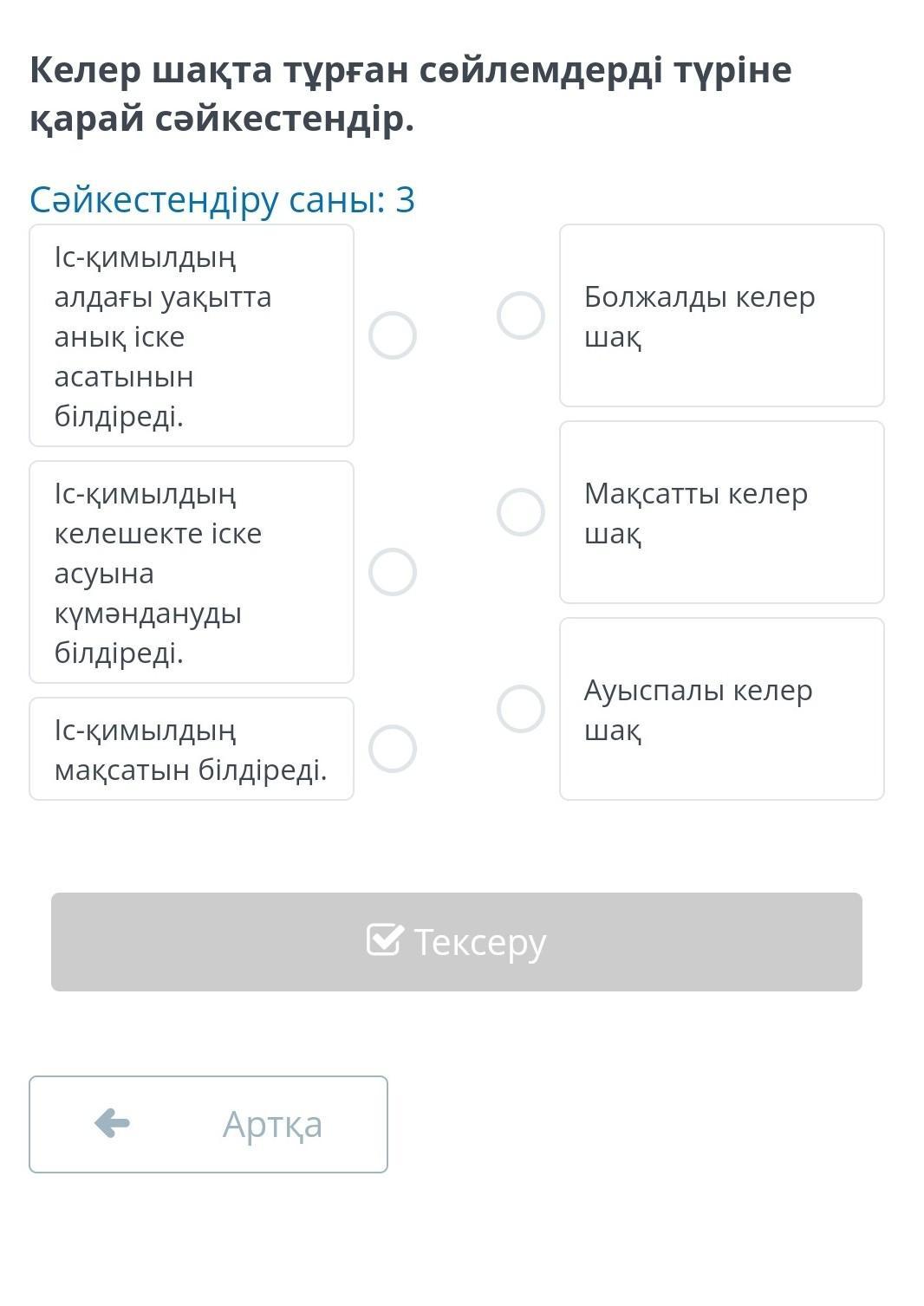Click the back arrow icon
Screen dimensions: 924x1306
[x=112, y=1123]
